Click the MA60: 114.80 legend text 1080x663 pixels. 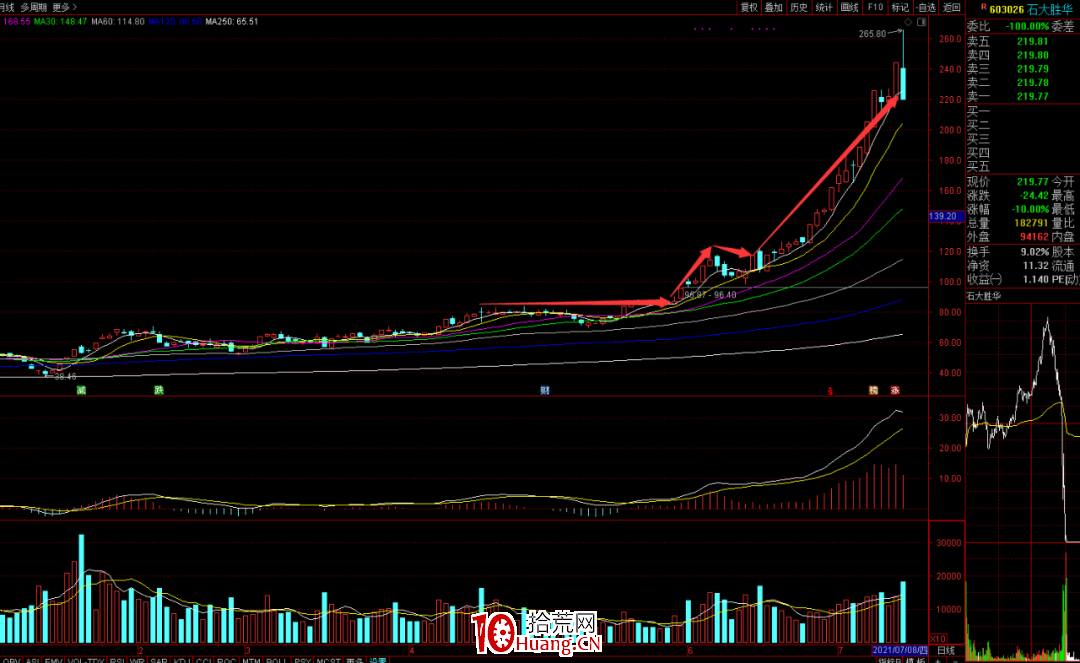point(118,21)
